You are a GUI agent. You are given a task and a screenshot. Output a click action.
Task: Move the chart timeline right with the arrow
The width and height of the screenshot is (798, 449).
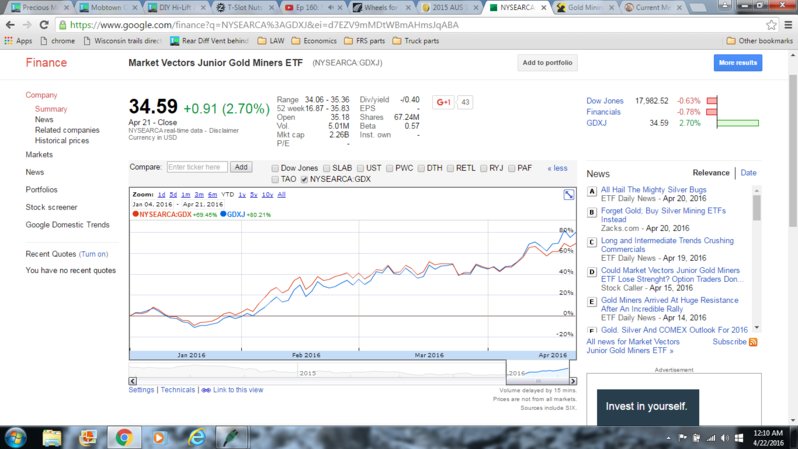[x=573, y=381]
